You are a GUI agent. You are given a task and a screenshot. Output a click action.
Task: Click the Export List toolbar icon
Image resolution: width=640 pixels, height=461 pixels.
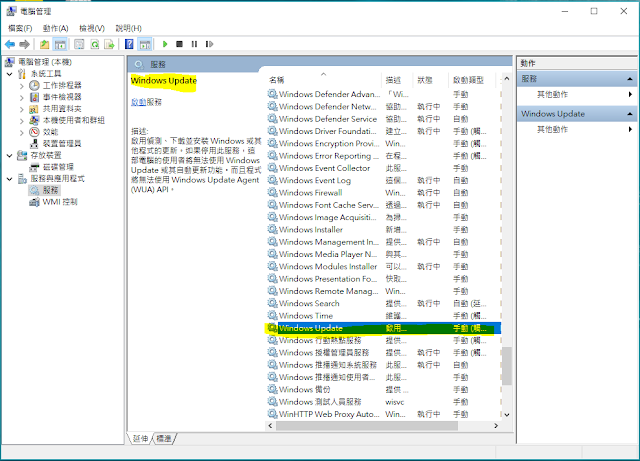click(x=109, y=44)
